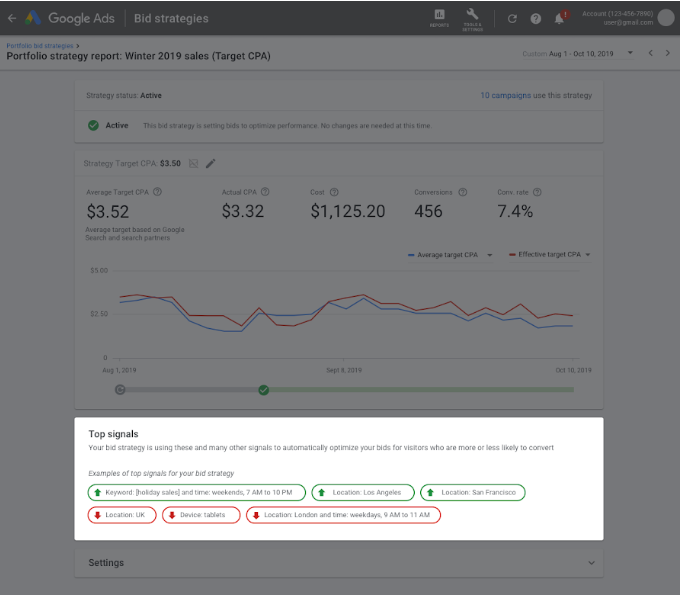Open the Reports icon
This screenshot has width=680, height=595.
[x=439, y=16]
